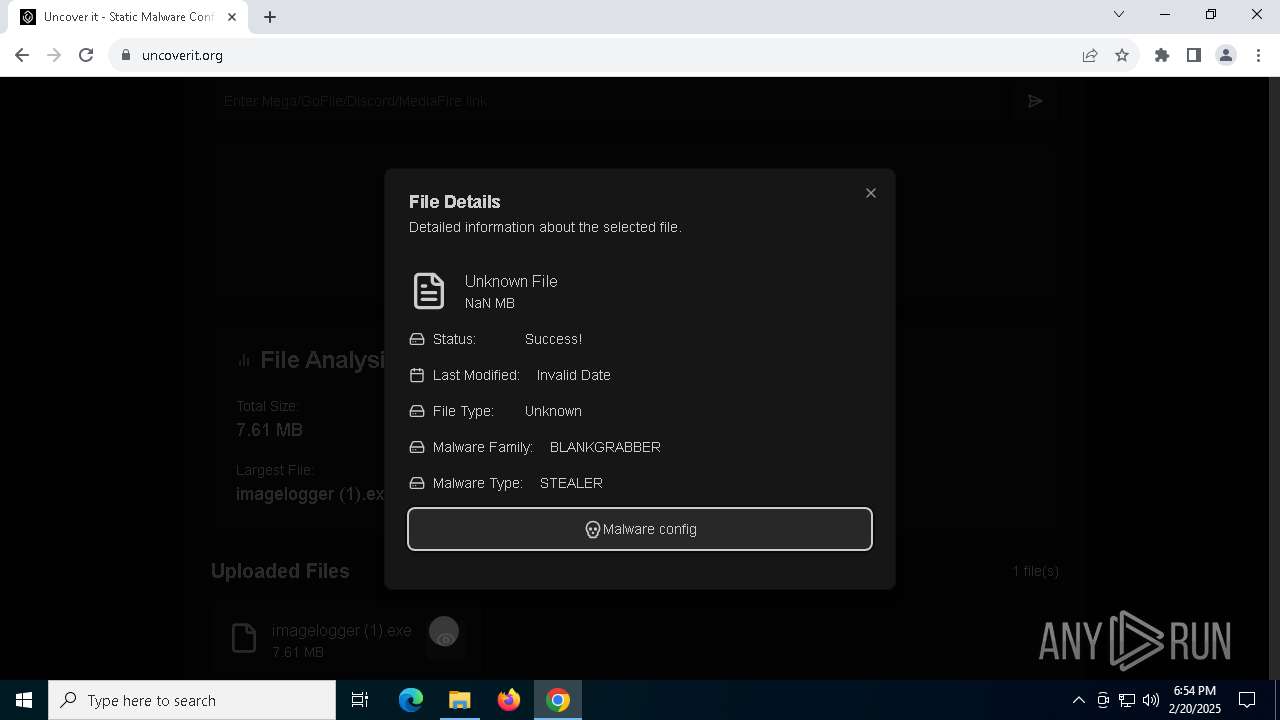Click the site info lock icon
Viewport: 1280px width, 720px height.
coord(126,55)
